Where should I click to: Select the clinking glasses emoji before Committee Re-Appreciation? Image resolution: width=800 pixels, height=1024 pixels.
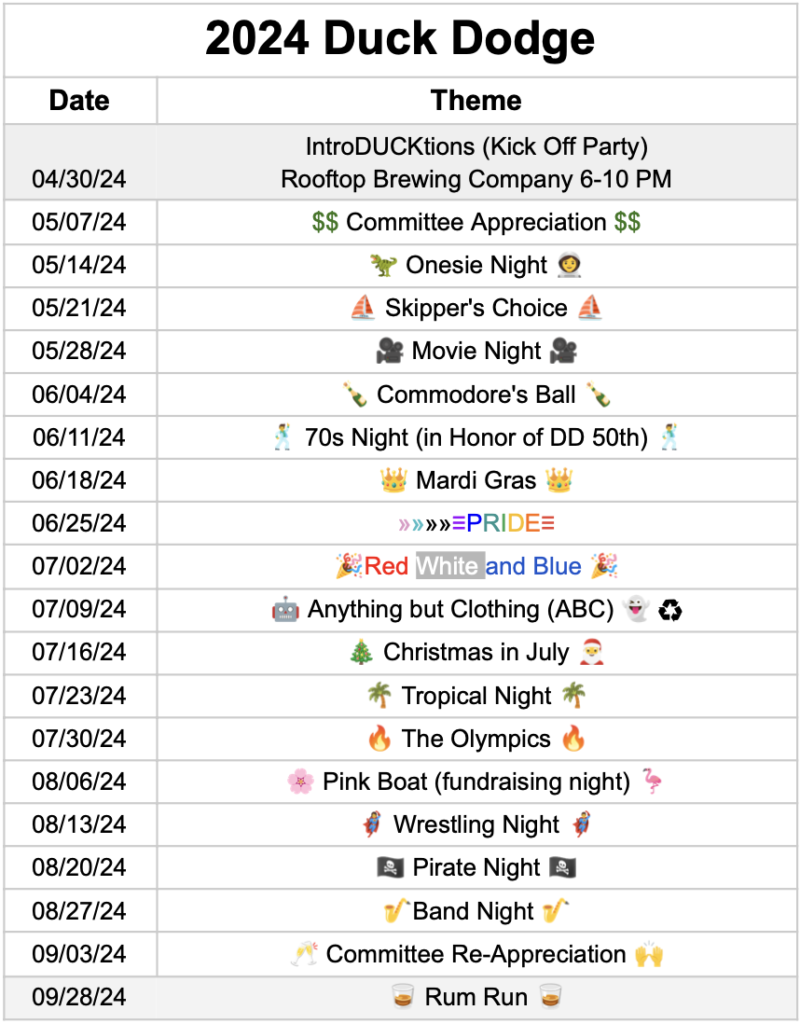304,954
